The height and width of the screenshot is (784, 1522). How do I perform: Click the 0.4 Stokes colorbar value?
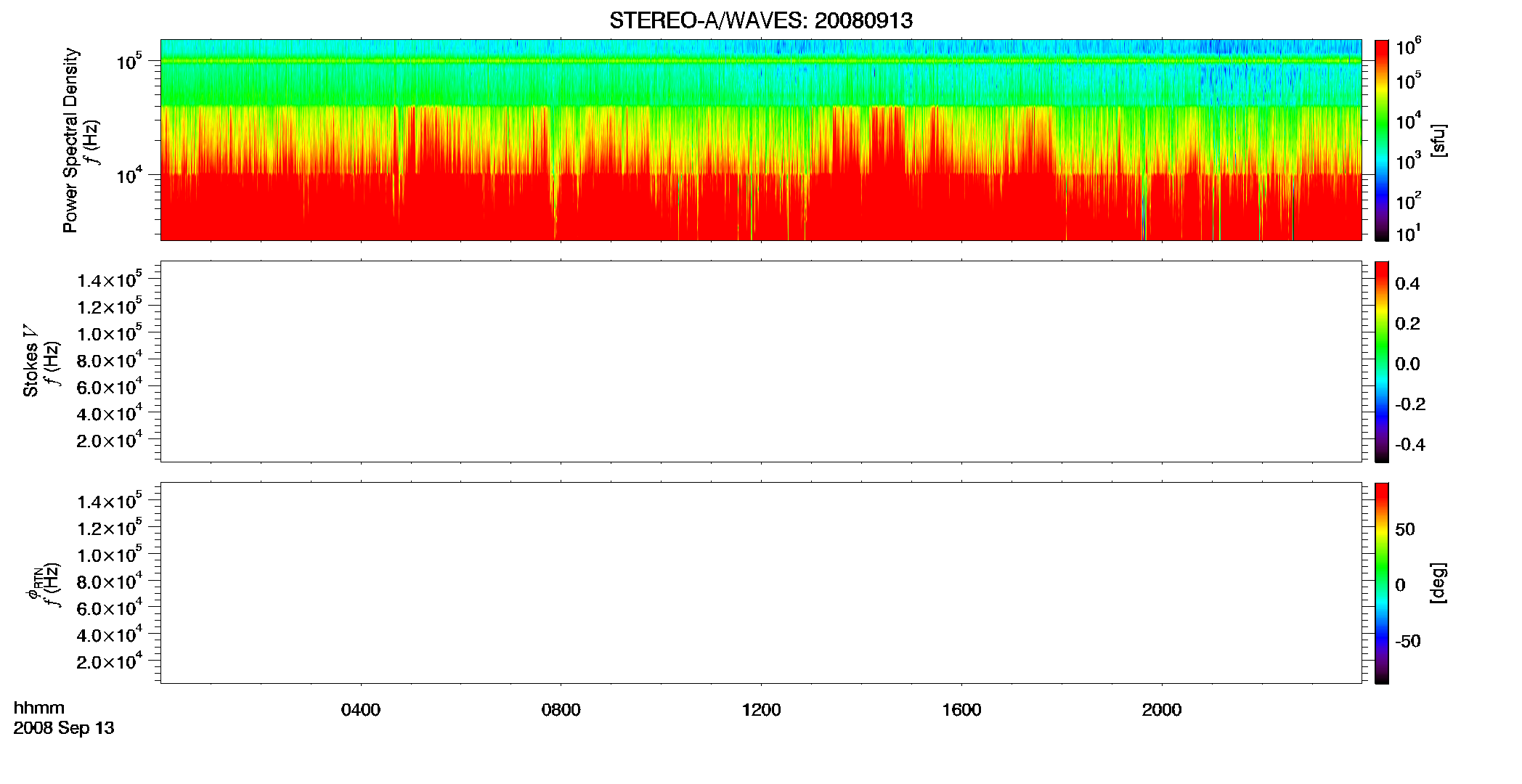[1407, 284]
